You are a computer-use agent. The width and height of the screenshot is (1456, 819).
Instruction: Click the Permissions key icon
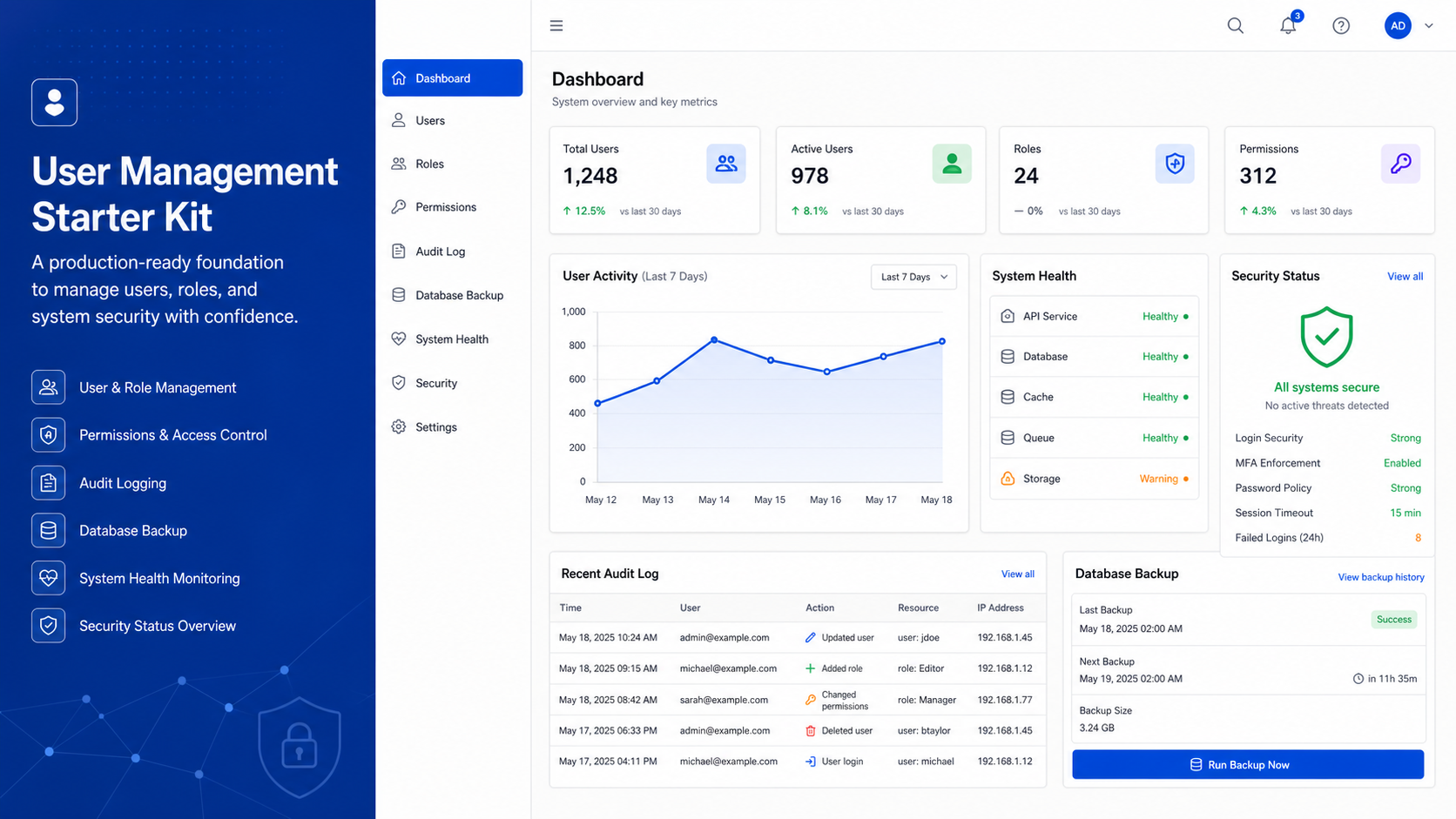pos(1400,164)
